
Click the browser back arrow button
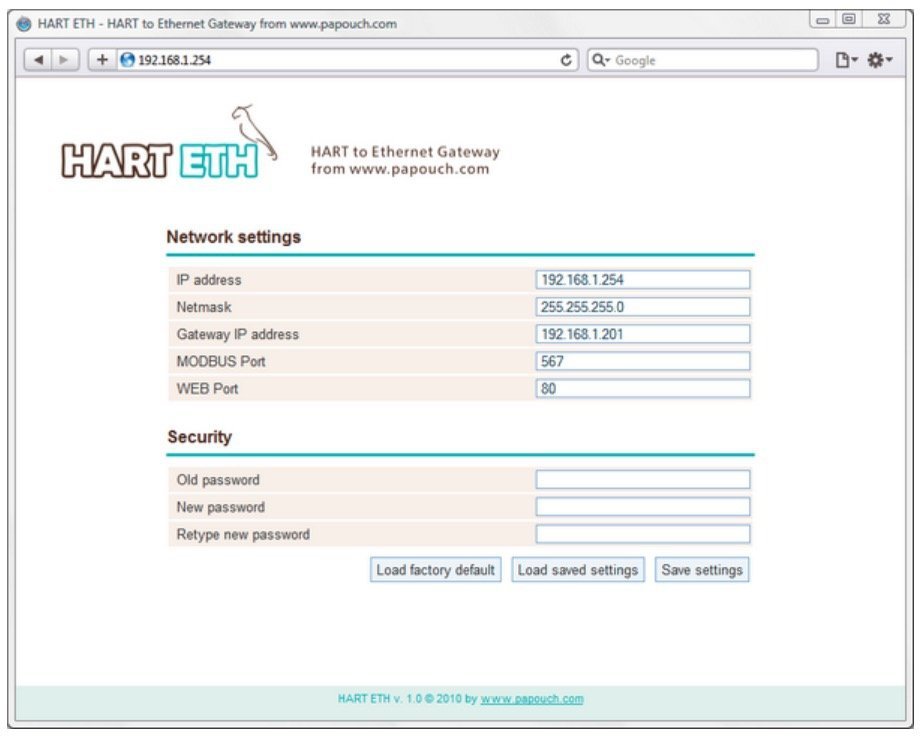[38, 60]
